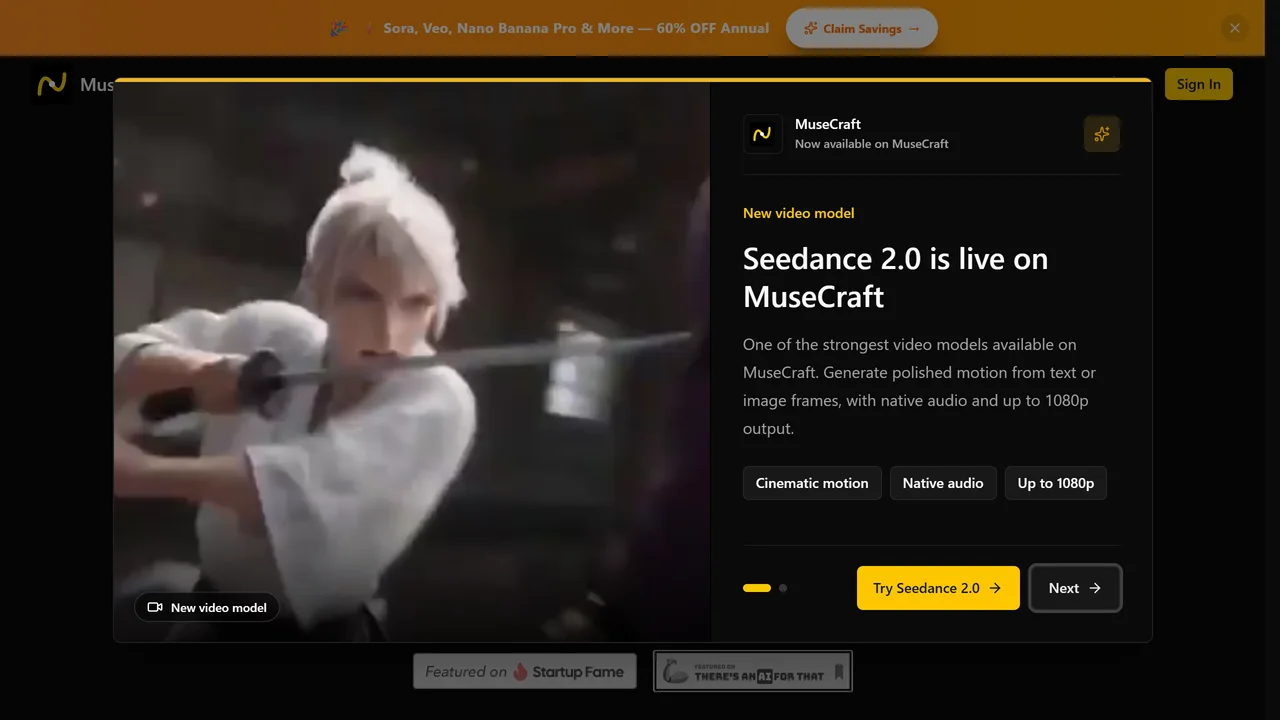The image size is (1280, 720).
Task: Open the MuseCraft logo in the page header
Action: 51,84
